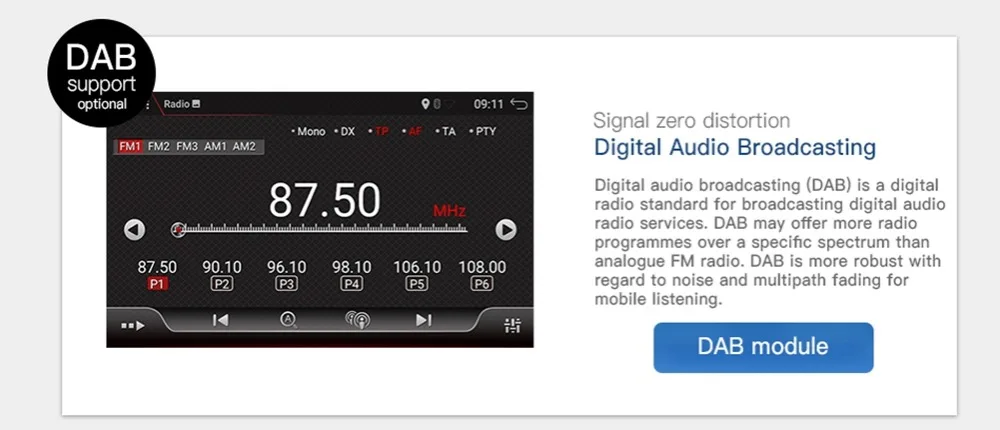
Task: Select preset P3 at 96.10
Action: click(x=286, y=275)
